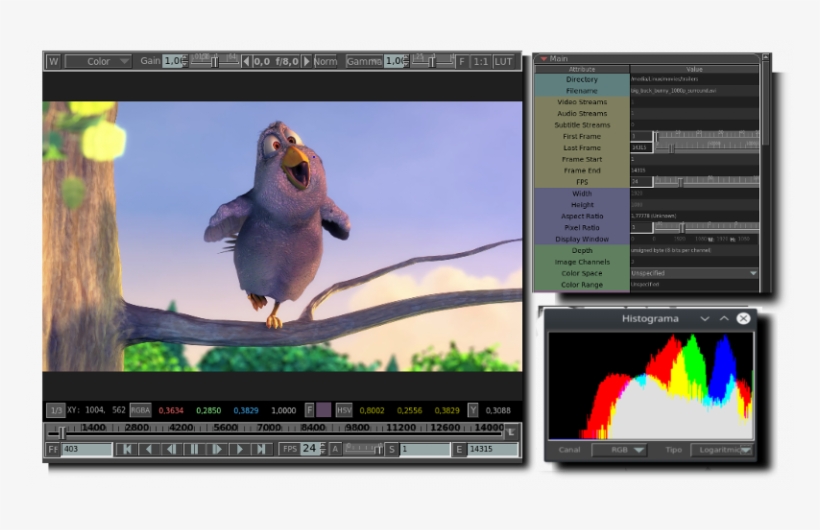Click the HSV color model button
The image size is (820, 530).
coord(343,410)
